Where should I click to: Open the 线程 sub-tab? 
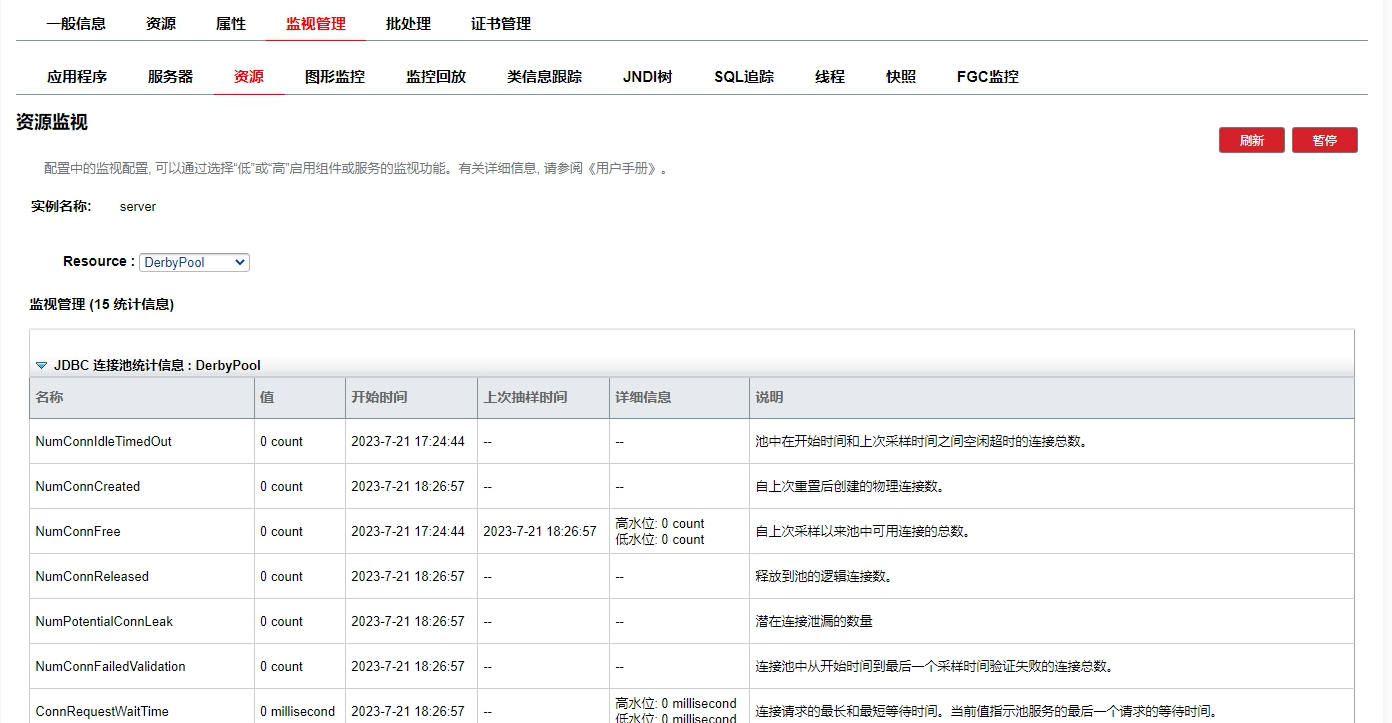tap(830, 77)
